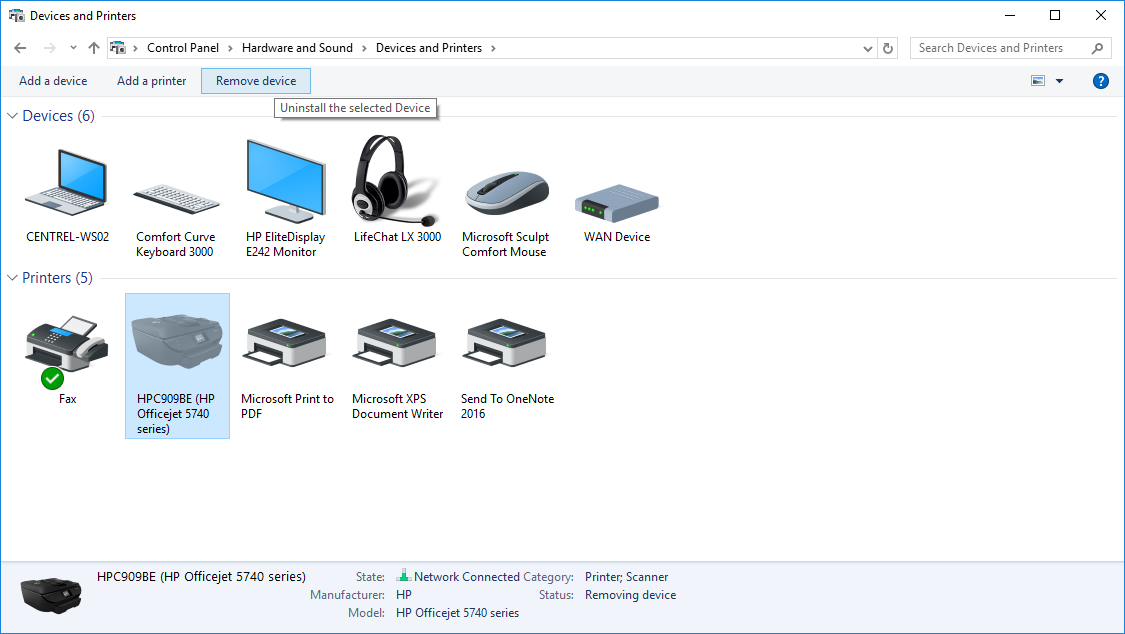Click Remove device button
1125x634 pixels.
(x=256, y=81)
